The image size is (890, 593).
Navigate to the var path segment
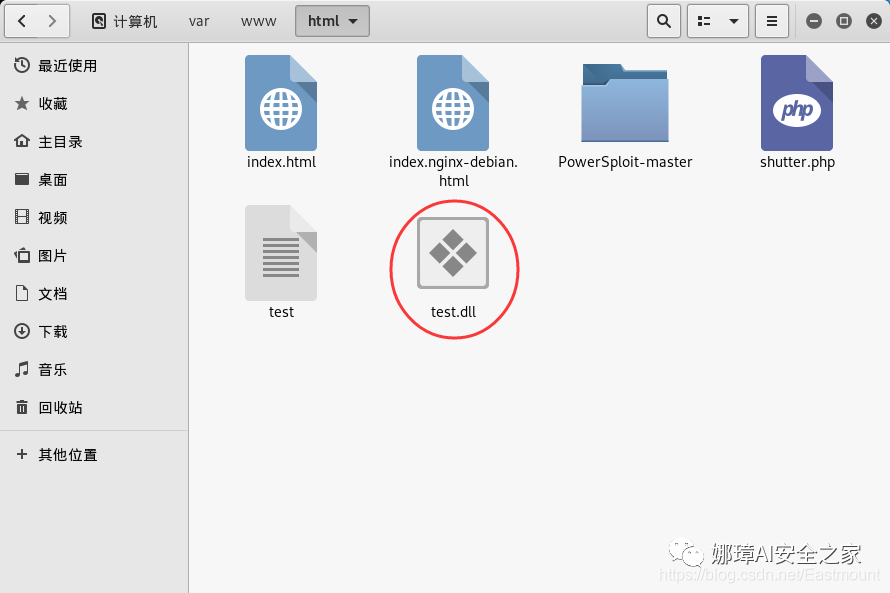199,22
